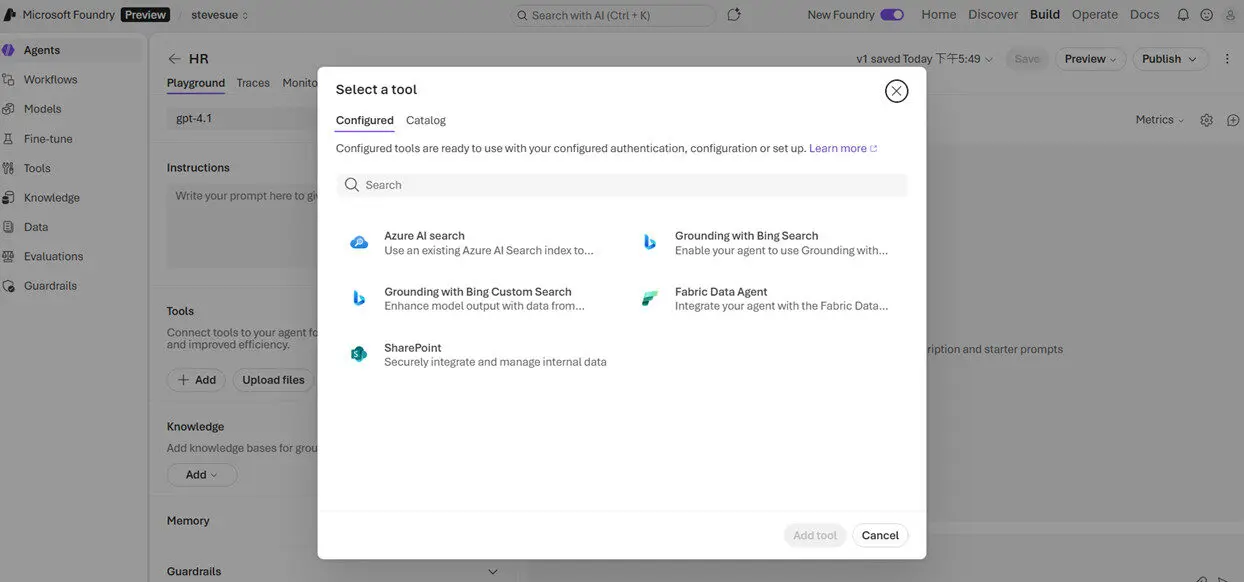This screenshot has width=1244, height=582.
Task: Open notifications bell icon
Action: tap(1183, 15)
